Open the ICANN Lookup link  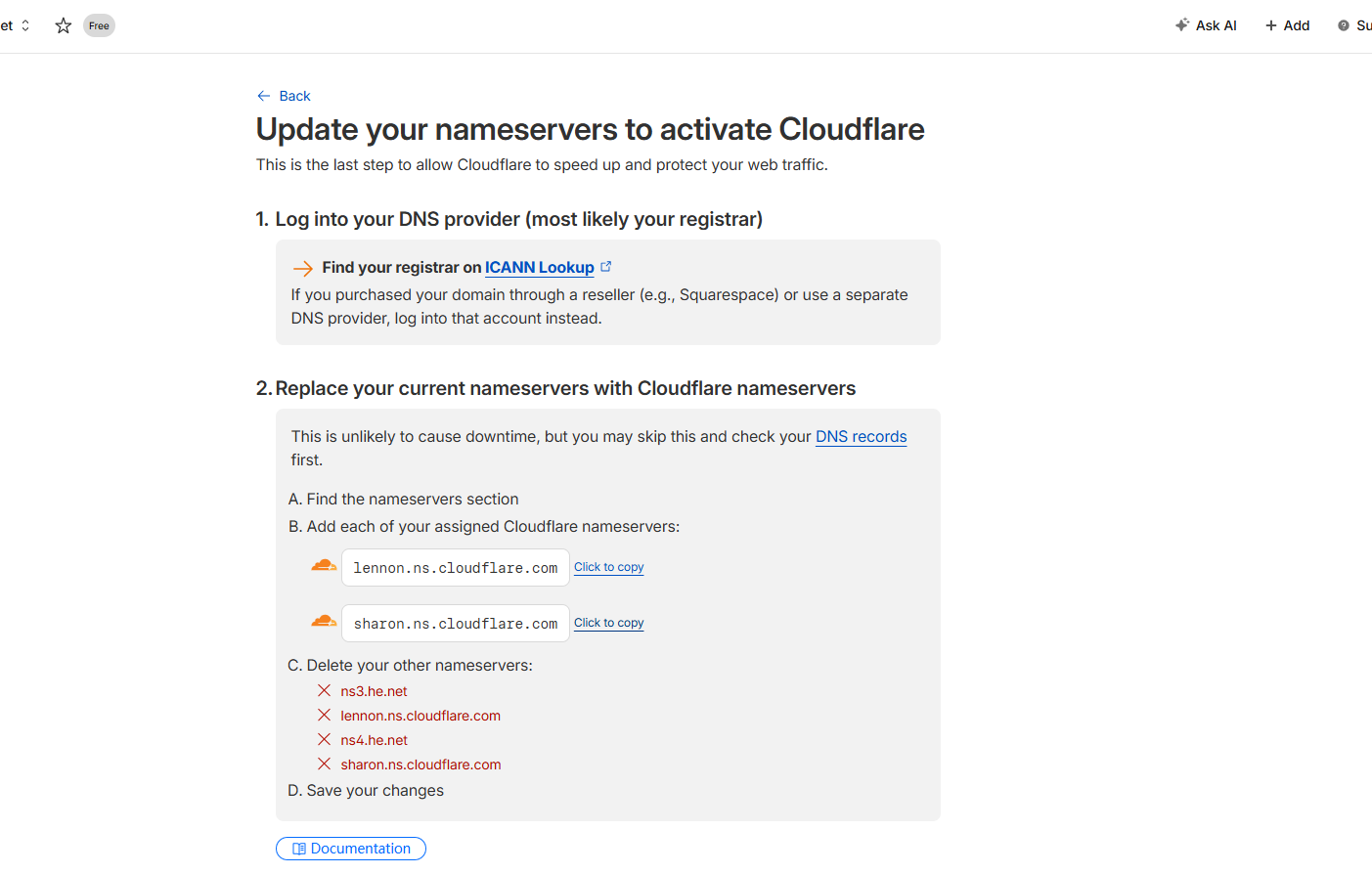click(x=539, y=268)
